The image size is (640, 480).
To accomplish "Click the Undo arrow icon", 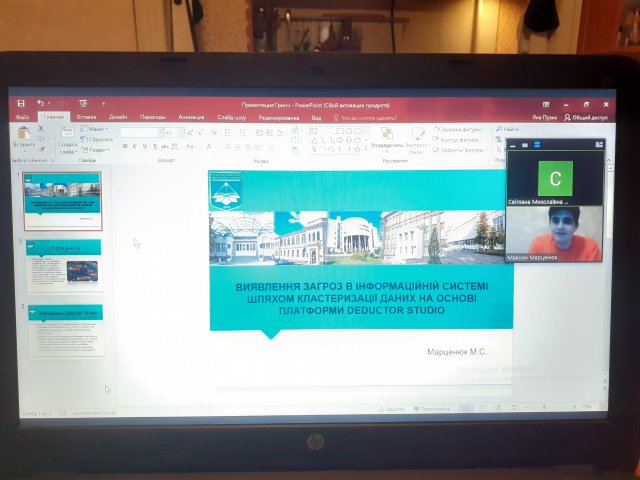I will click(x=39, y=103).
